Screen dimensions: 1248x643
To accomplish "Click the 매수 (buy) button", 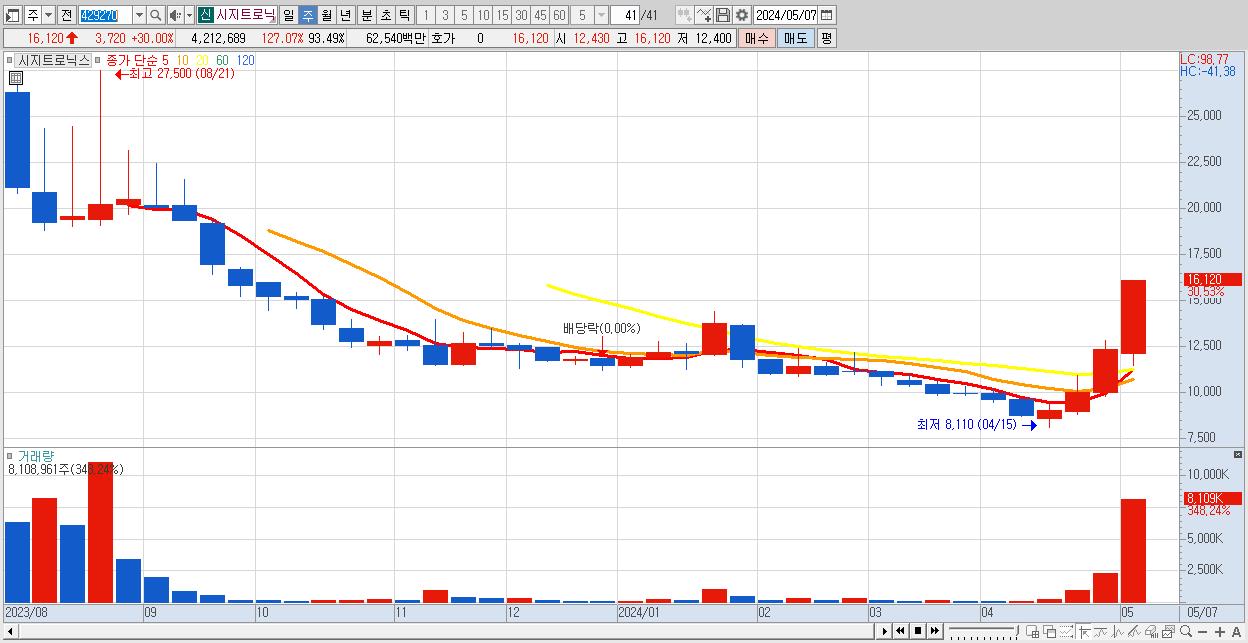I will point(757,38).
